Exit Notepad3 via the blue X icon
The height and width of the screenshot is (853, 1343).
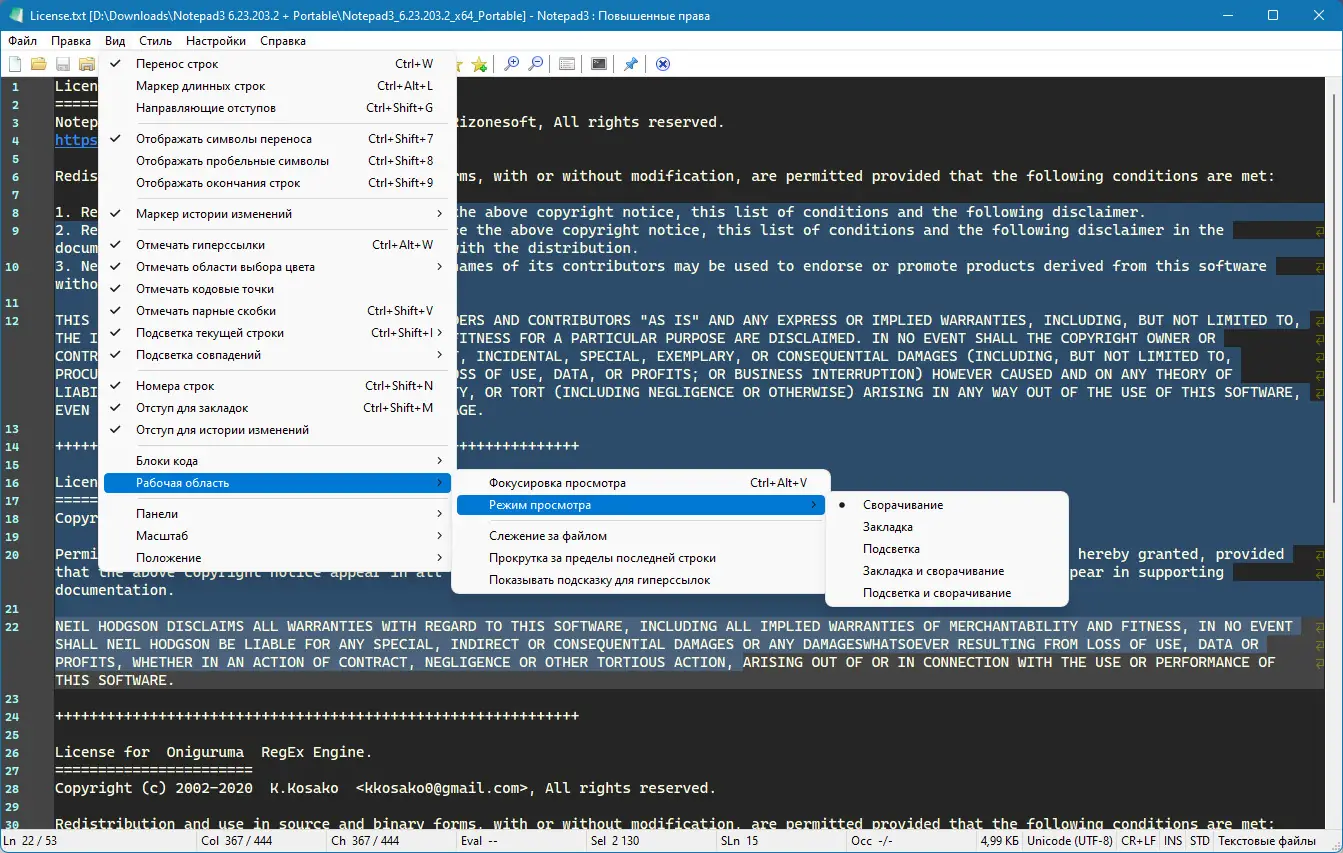(x=662, y=63)
